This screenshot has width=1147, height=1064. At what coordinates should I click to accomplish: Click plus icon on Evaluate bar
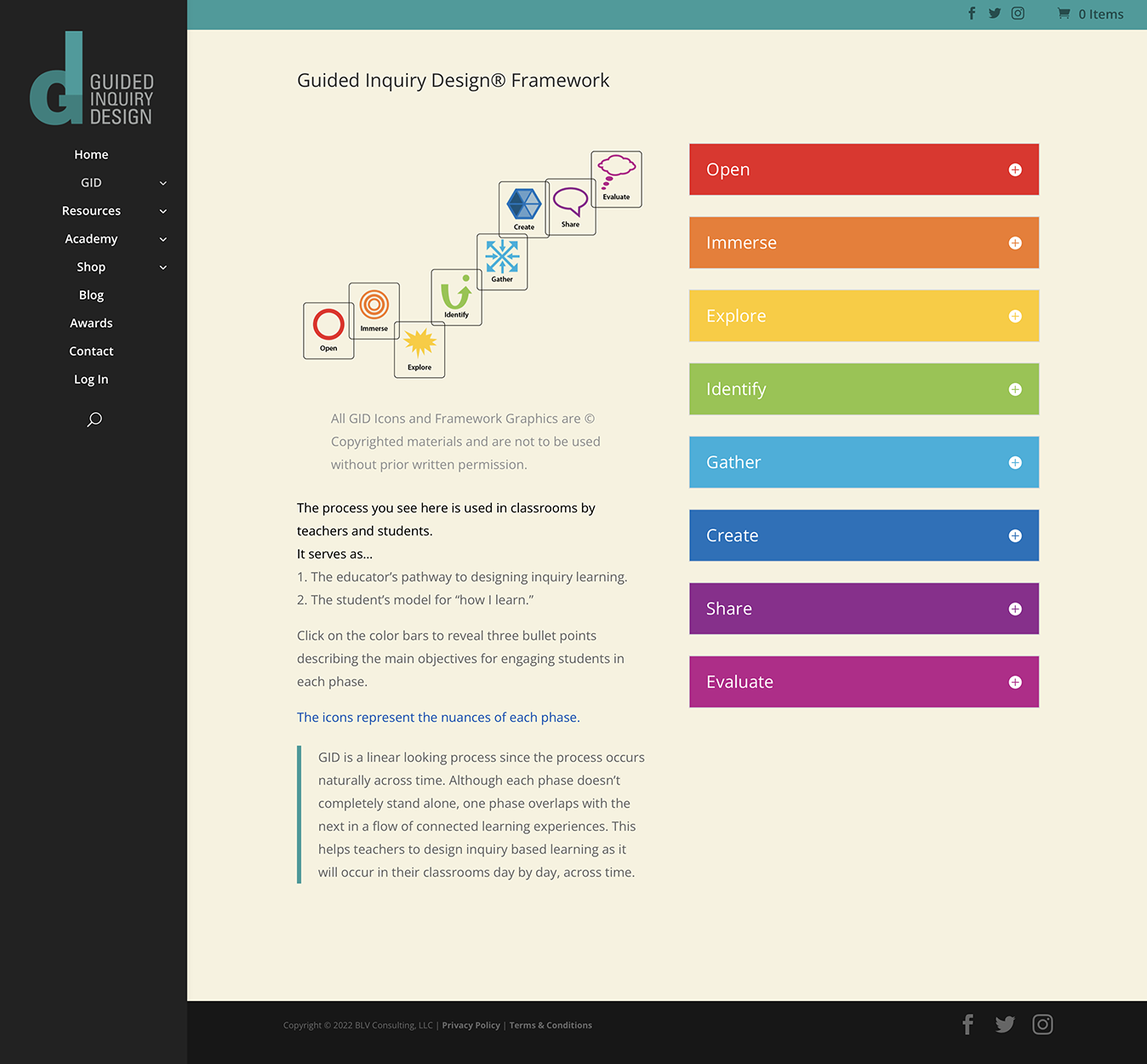1015,682
